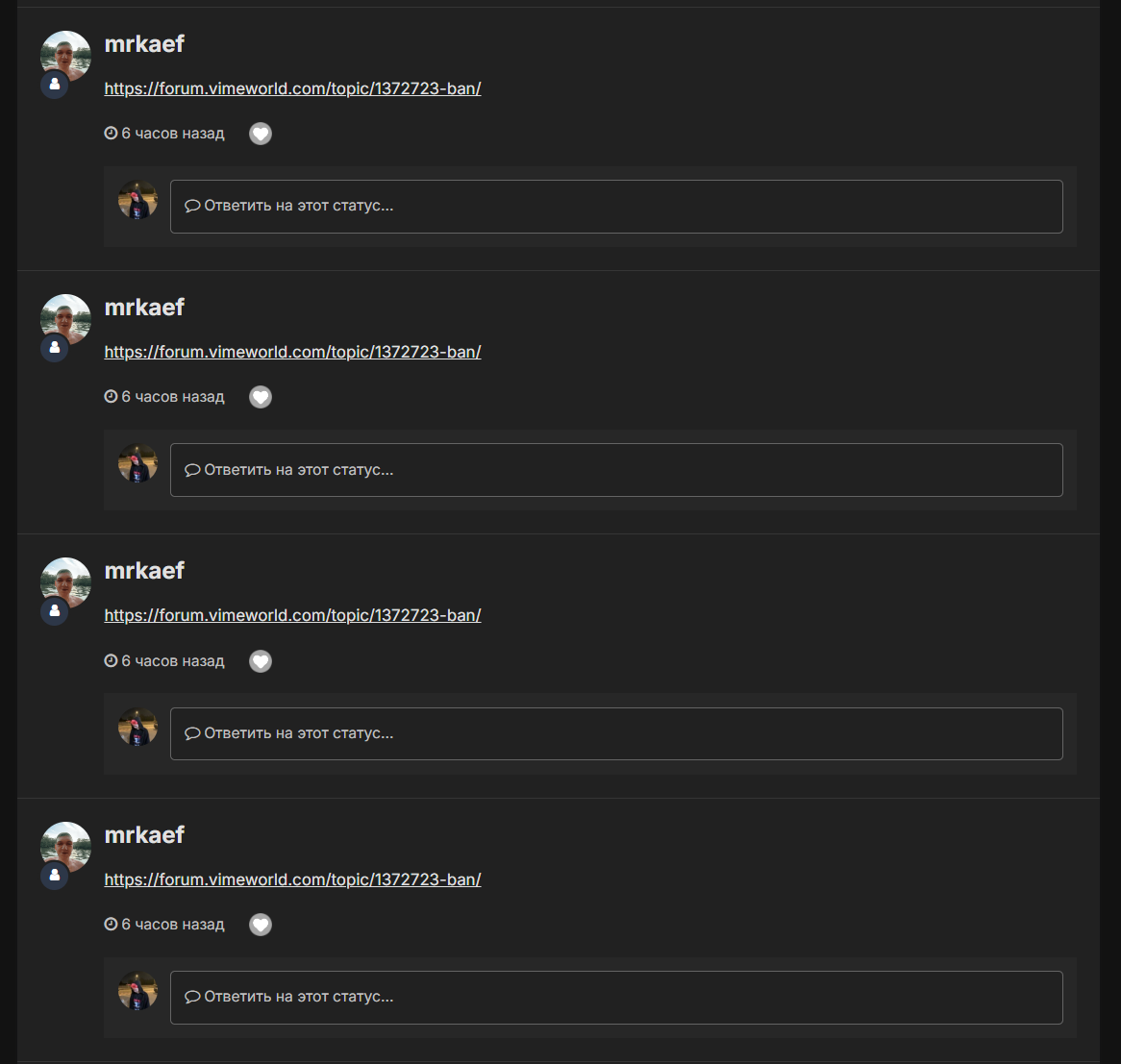Like the first mrkaef status with heart icon
The image size is (1121, 1064).
[261, 134]
